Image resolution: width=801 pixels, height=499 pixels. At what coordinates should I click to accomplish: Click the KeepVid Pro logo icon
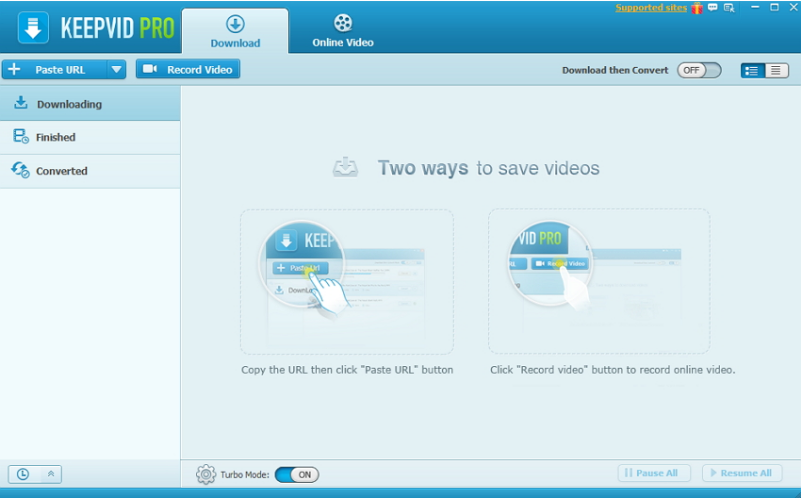(34, 28)
